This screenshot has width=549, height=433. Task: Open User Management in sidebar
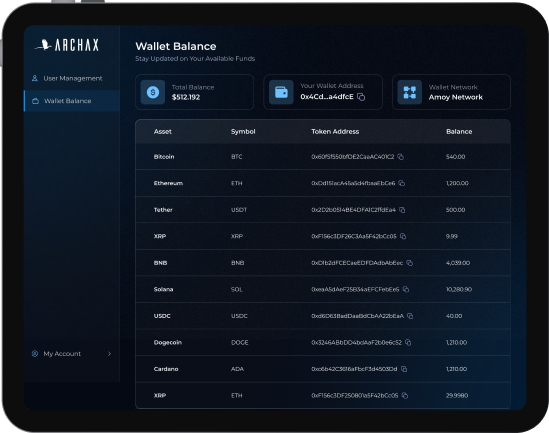[x=72, y=78]
